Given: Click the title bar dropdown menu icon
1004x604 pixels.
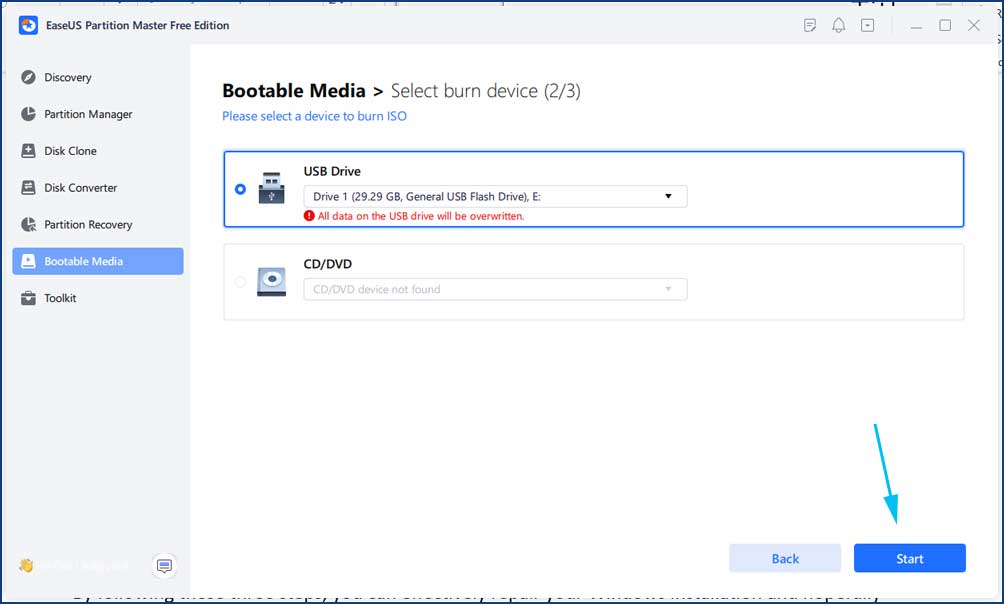Looking at the screenshot, I should tap(868, 26).
